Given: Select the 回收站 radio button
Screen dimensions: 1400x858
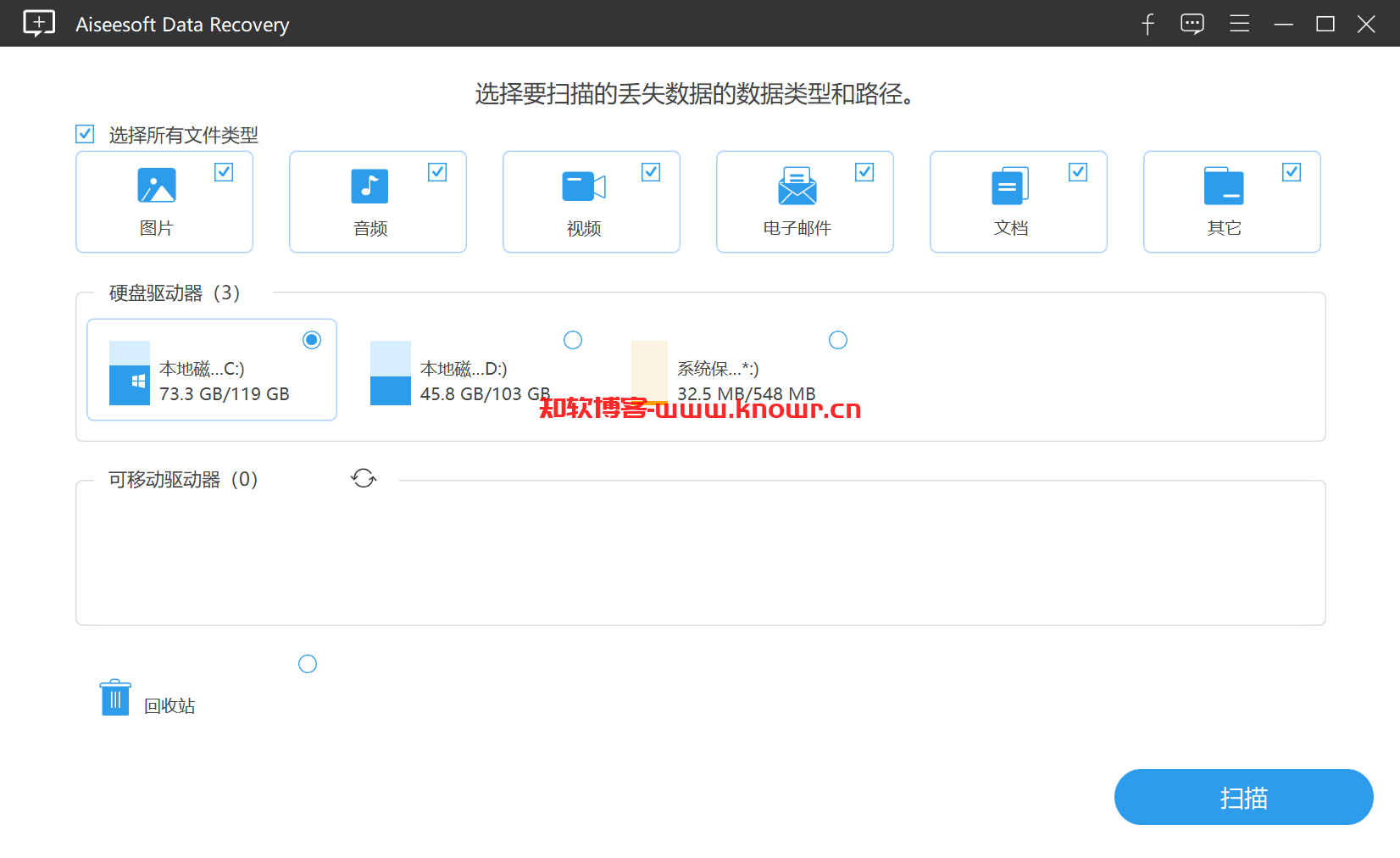Looking at the screenshot, I should [x=308, y=664].
